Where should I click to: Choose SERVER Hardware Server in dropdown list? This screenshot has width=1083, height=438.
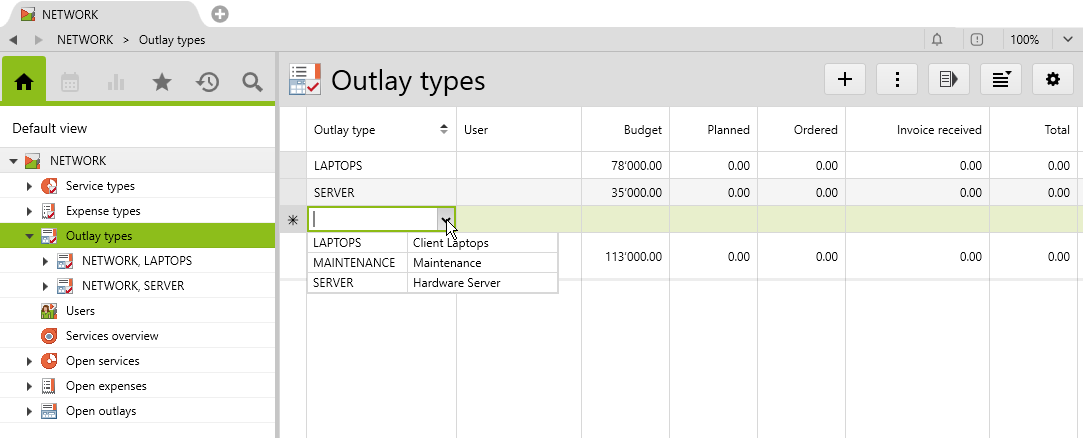pyautogui.click(x=432, y=283)
